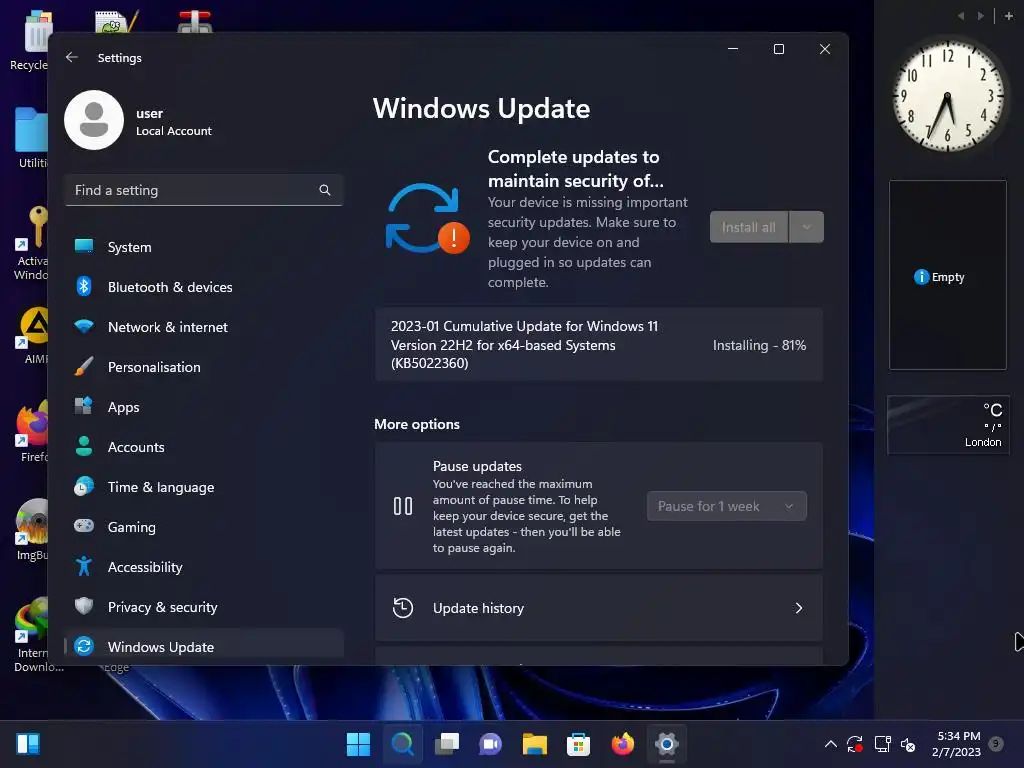Screen dimensions: 1024x768
Task: Show hidden tray icons chevron
Action: point(831,744)
